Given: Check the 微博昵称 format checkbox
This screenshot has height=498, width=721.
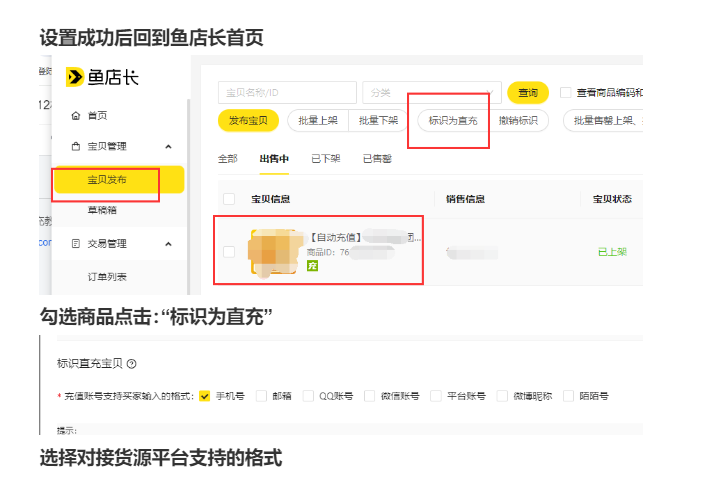Looking at the screenshot, I should 502,396.
